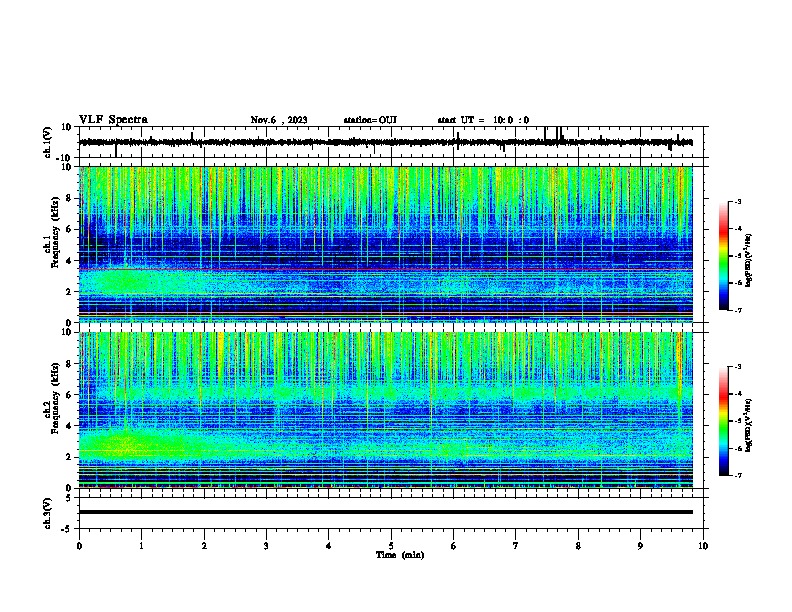Viewport: 792px width, 612px height.
Task: Click the time-axis tick label "3"
Action: pyautogui.click(x=266, y=546)
